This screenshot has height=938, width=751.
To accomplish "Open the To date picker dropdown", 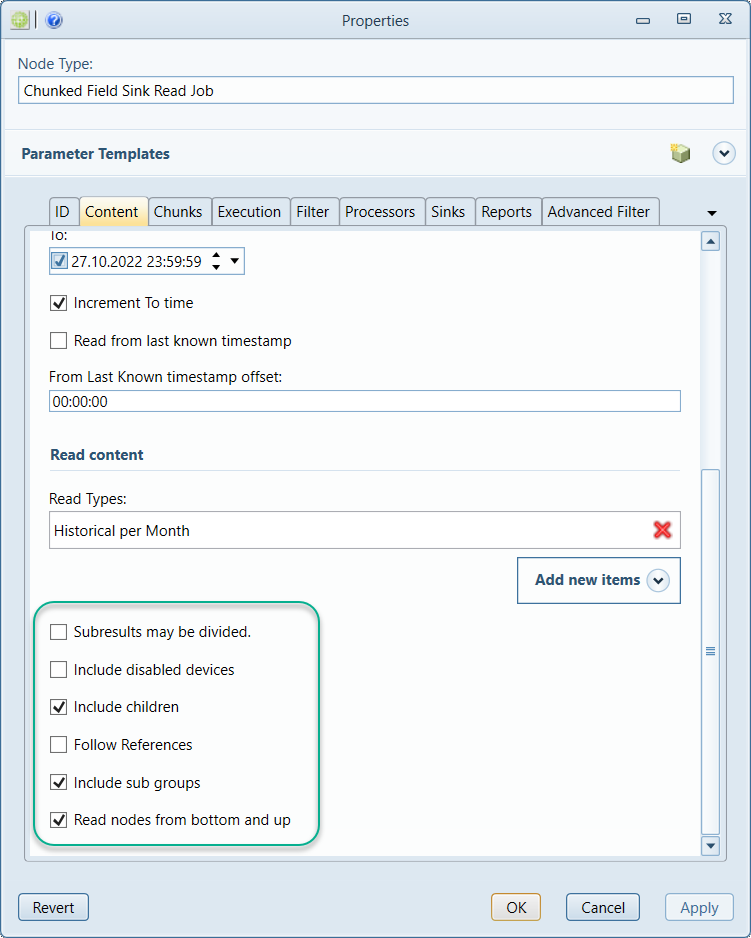I will 235,261.
